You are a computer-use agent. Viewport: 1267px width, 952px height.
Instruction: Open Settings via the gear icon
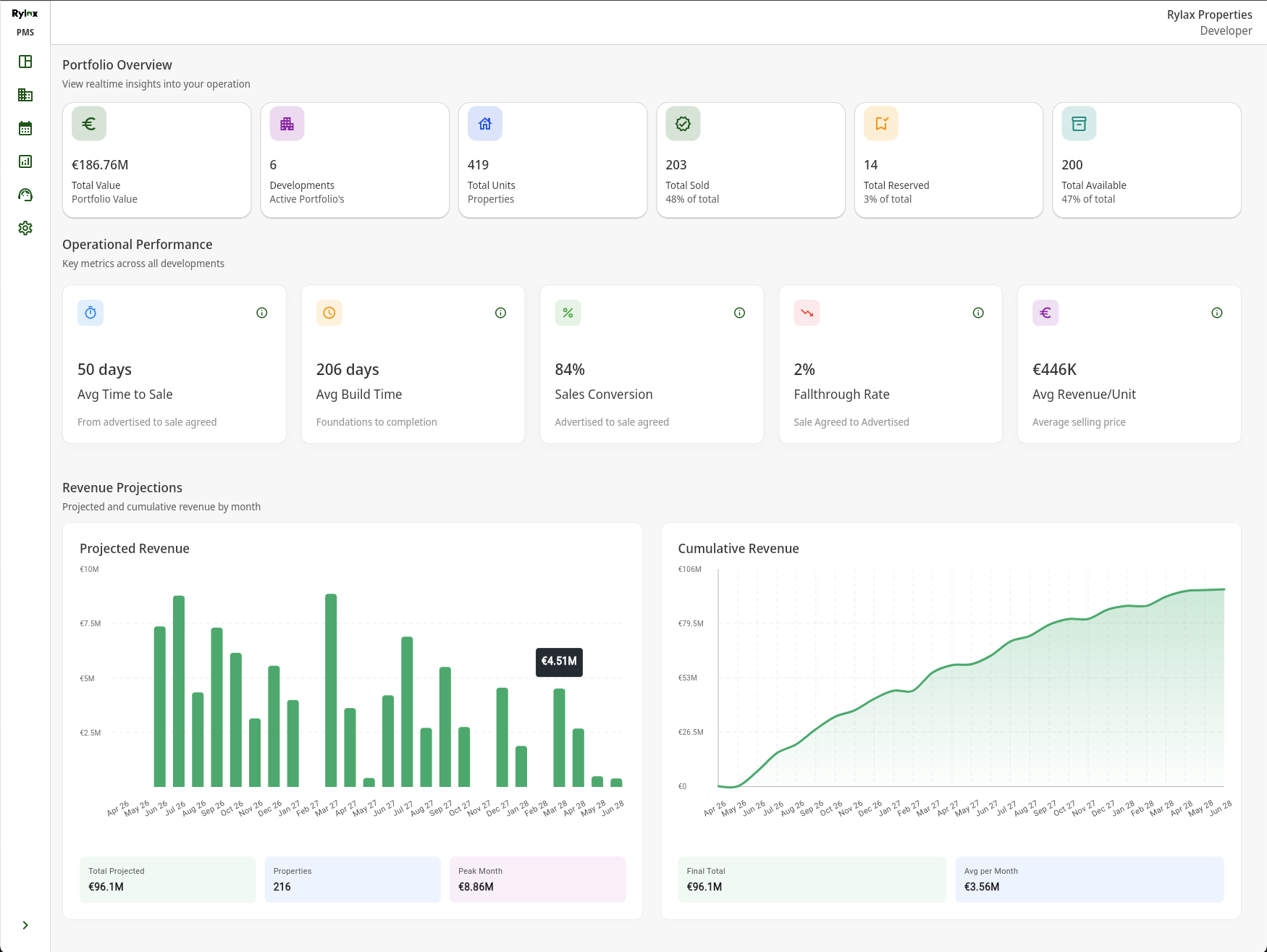25,227
